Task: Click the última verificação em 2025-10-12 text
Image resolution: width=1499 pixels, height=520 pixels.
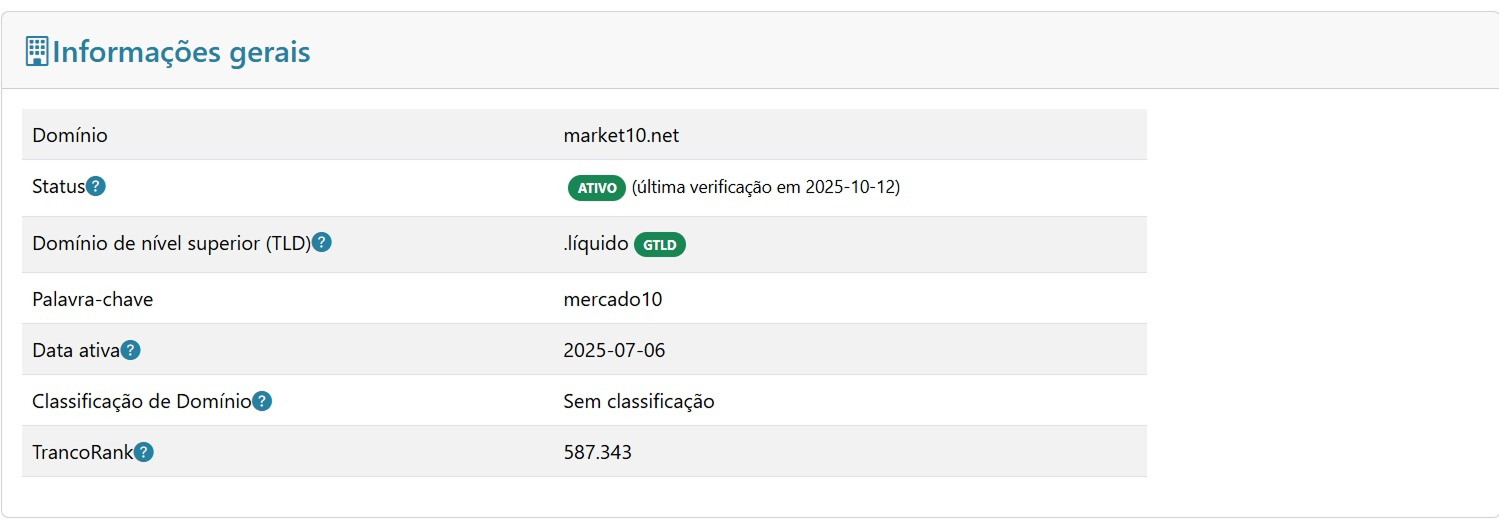Action: pos(766,187)
